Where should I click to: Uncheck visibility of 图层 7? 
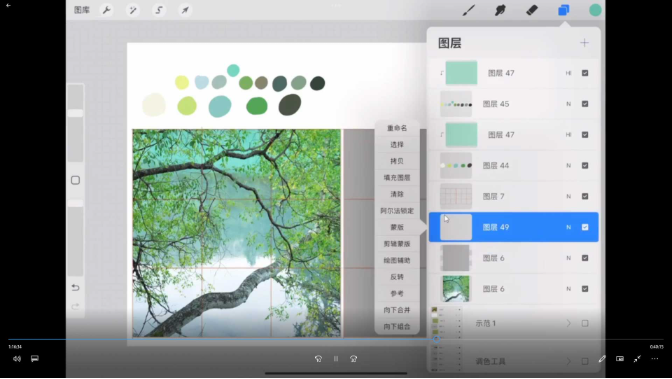tap(585, 196)
